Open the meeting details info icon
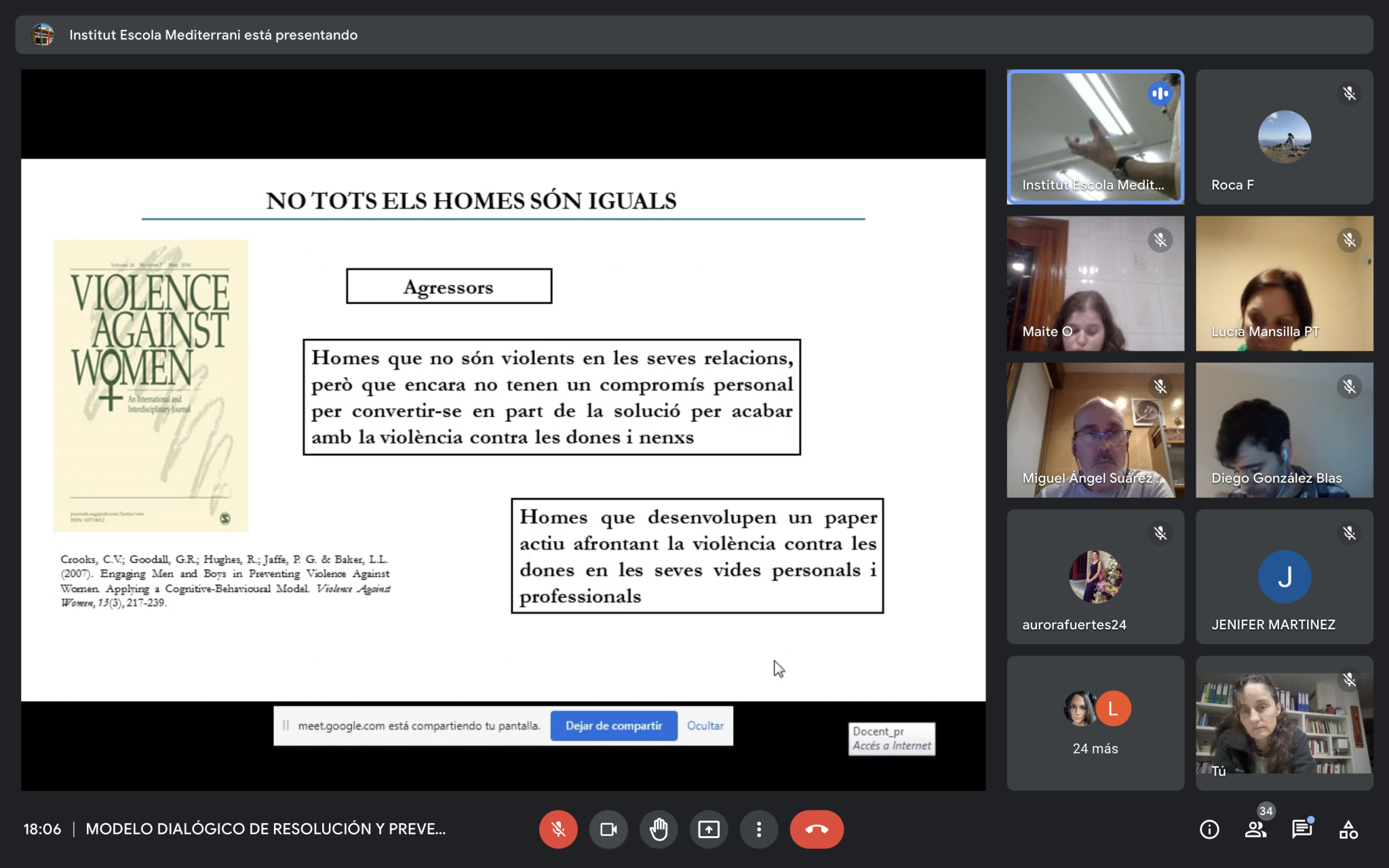1389x868 pixels. tap(1209, 829)
